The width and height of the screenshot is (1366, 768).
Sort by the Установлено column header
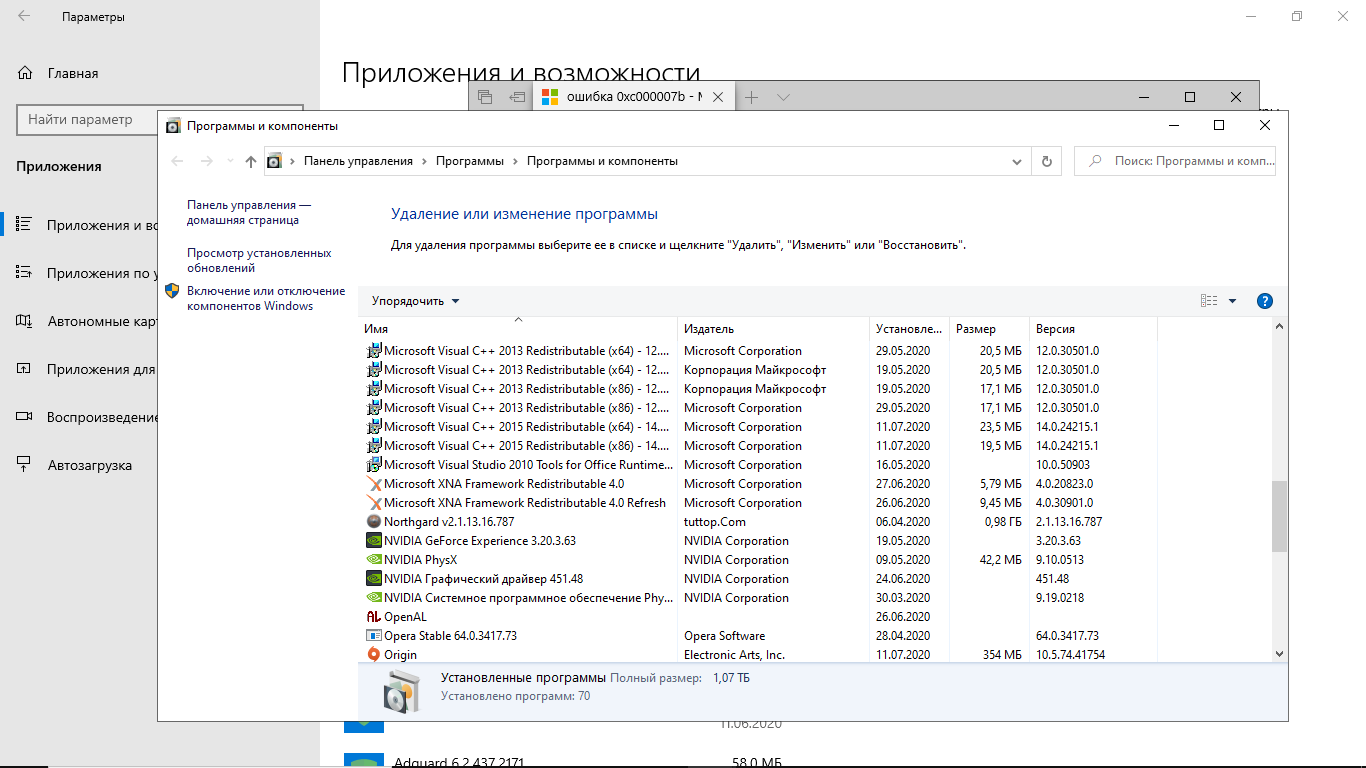click(x=909, y=329)
